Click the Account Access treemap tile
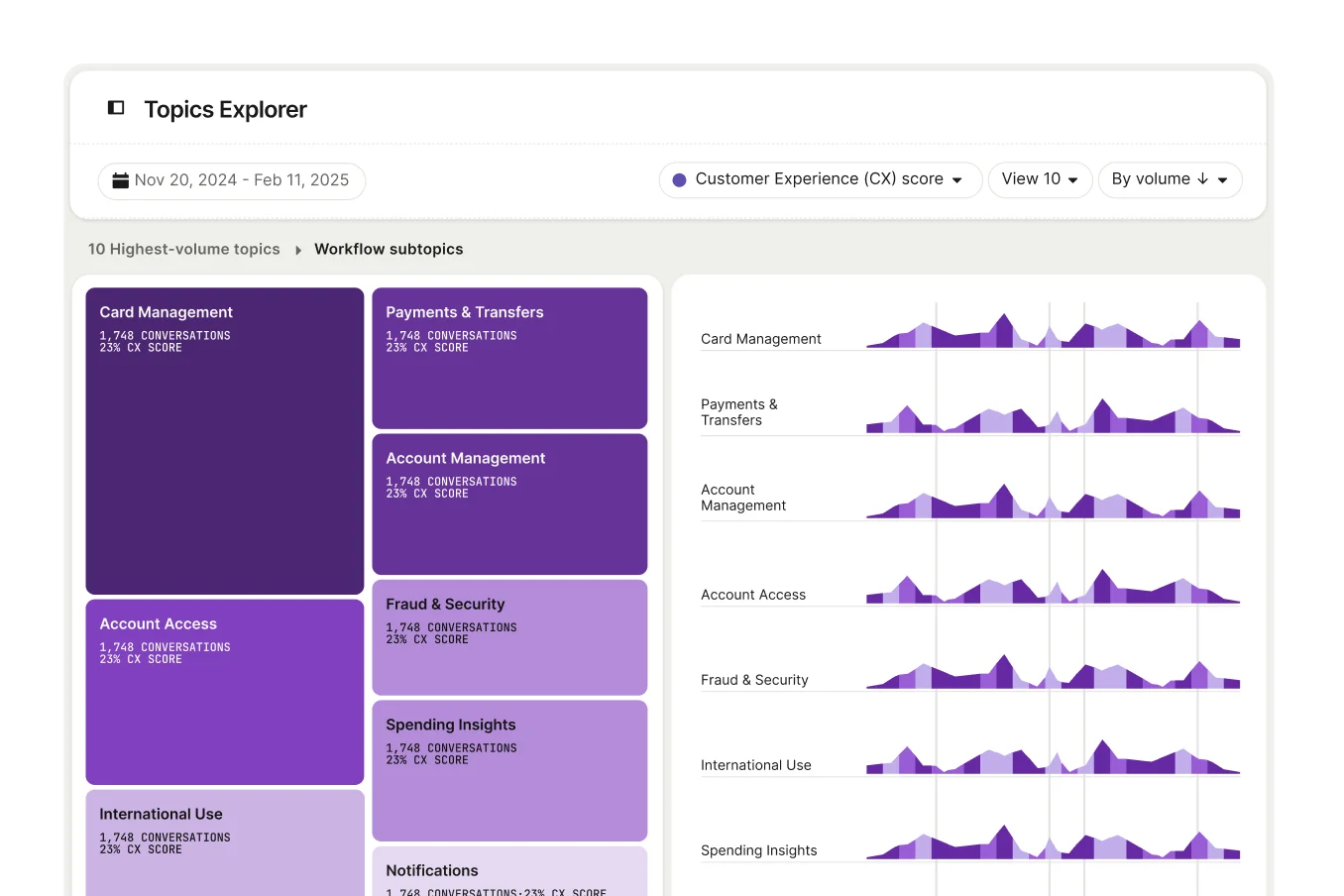Screen dimensions: 1344x896 coord(225,692)
